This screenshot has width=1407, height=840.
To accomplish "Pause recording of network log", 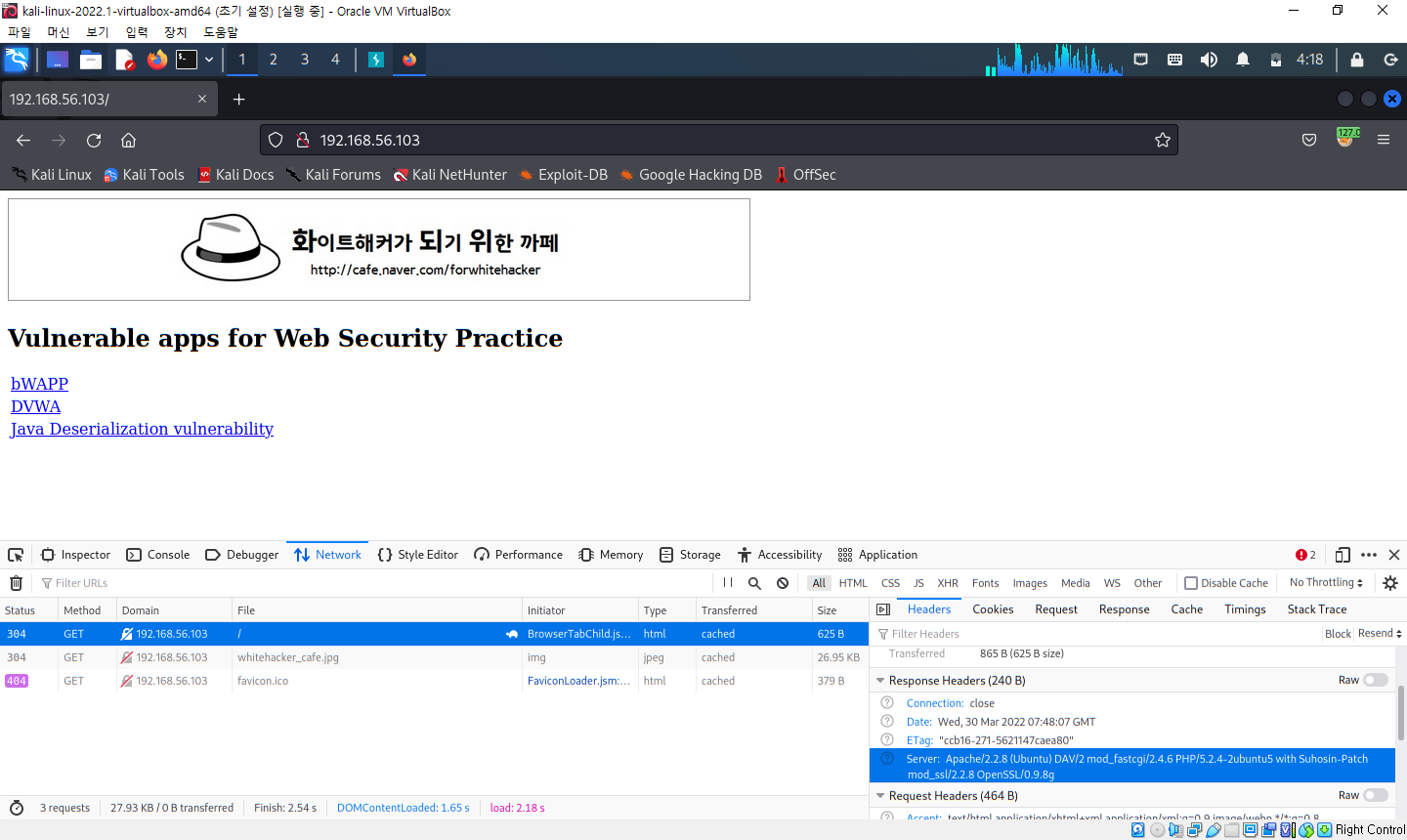I will [728, 583].
